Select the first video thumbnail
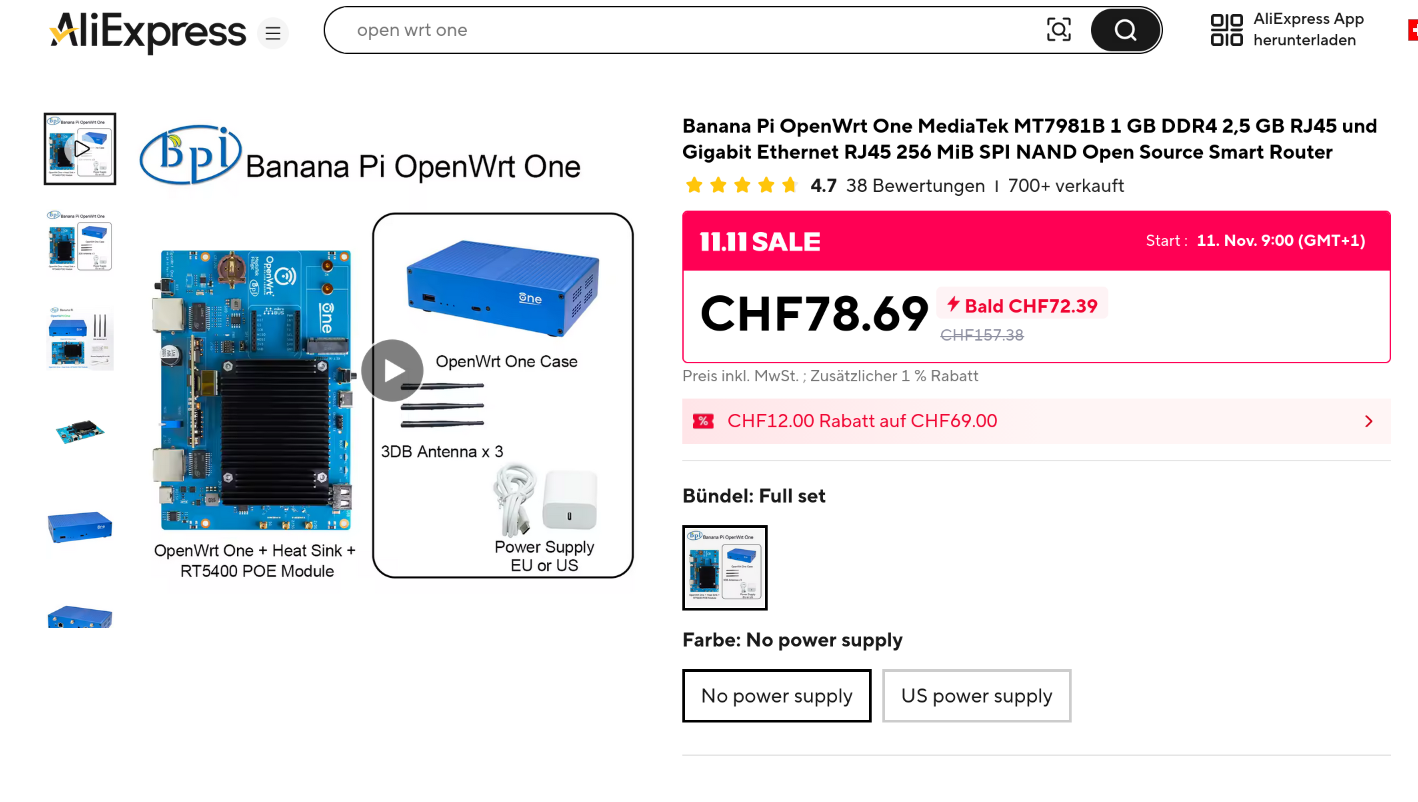This screenshot has width=1418, height=802. [x=80, y=149]
